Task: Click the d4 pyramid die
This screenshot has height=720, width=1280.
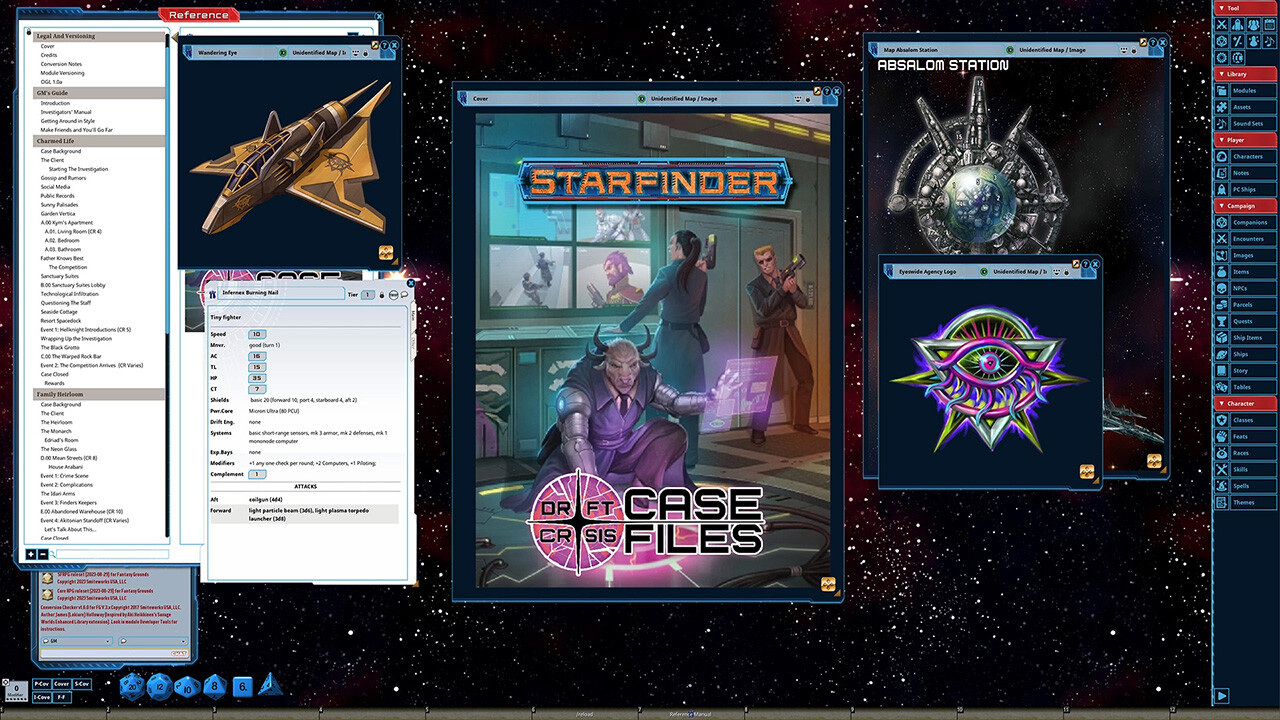Action: click(x=270, y=685)
